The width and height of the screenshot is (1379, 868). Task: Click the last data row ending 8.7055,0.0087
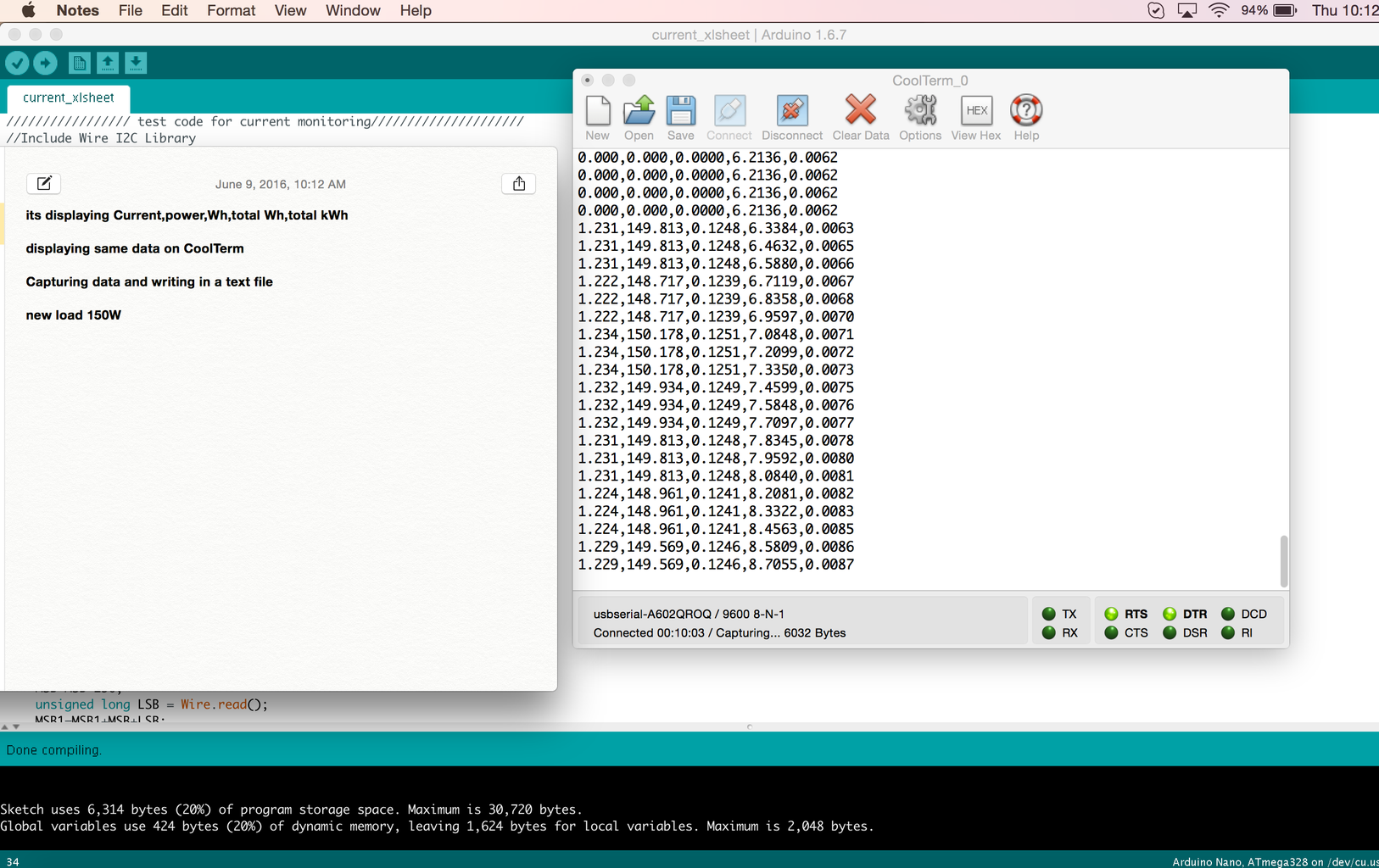click(x=716, y=565)
